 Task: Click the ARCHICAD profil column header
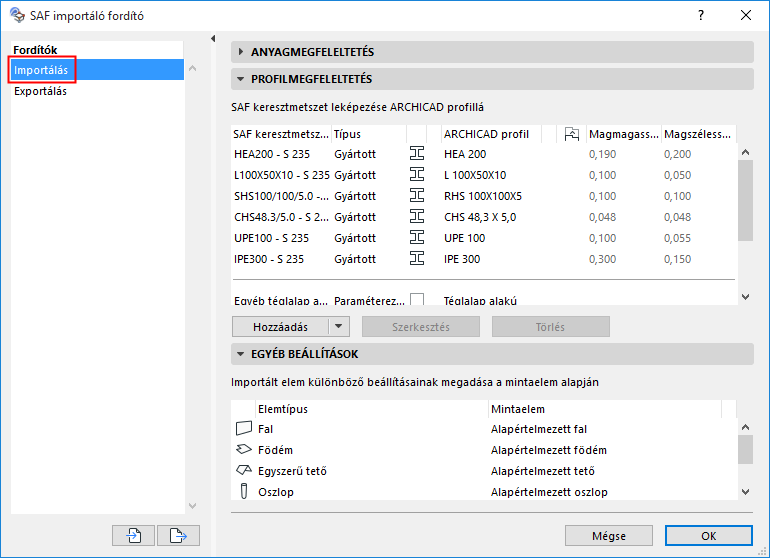pyautogui.click(x=492, y=134)
